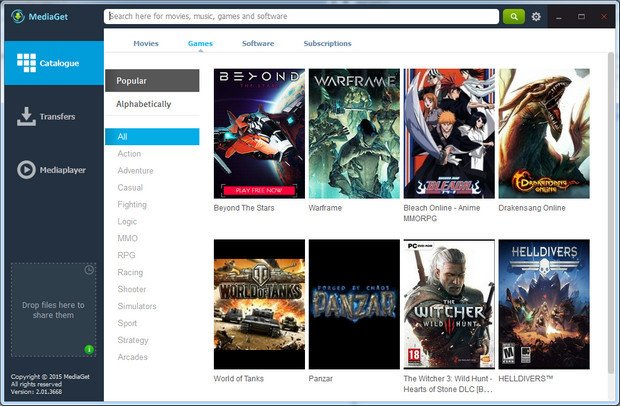This screenshot has height=406, width=620.
Task: Filter games by Adventure genre
Action: (x=135, y=170)
